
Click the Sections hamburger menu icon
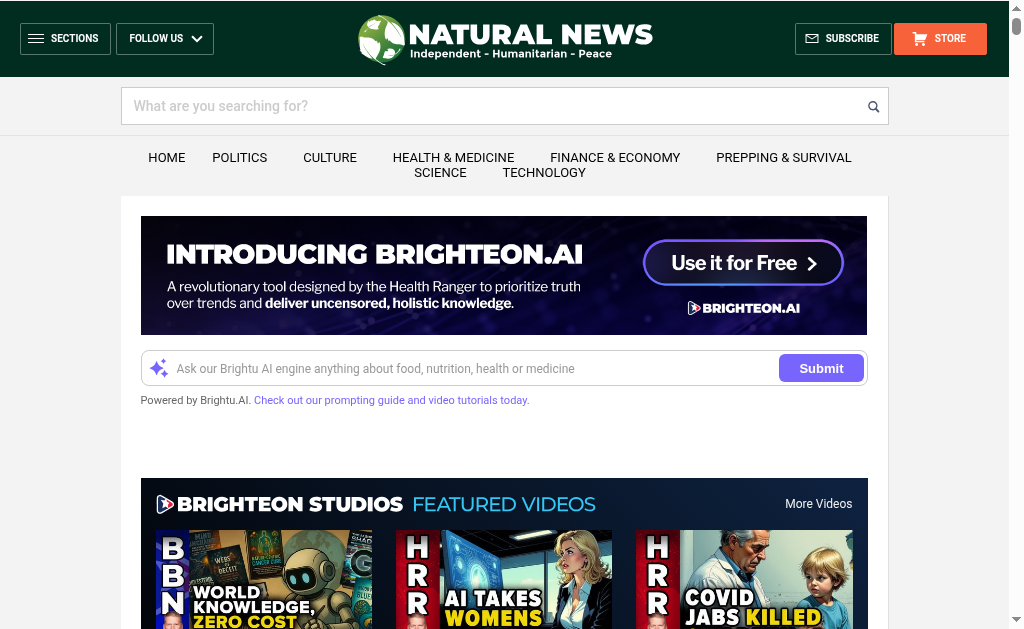click(36, 39)
